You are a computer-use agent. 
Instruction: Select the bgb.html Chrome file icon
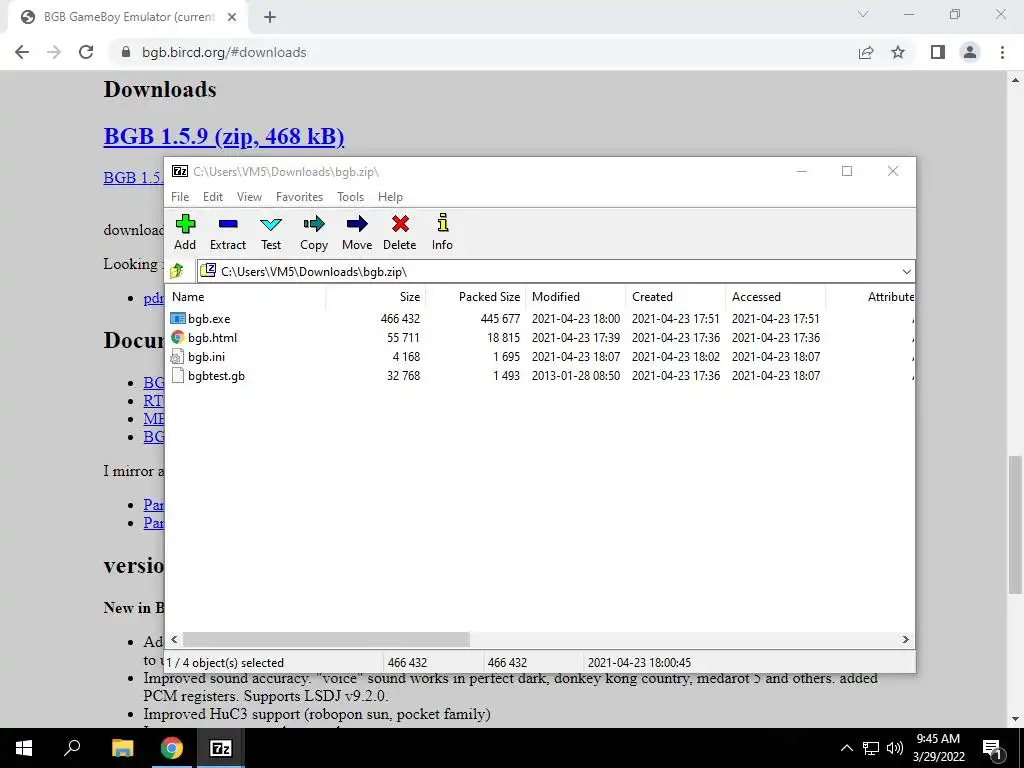[x=178, y=338]
